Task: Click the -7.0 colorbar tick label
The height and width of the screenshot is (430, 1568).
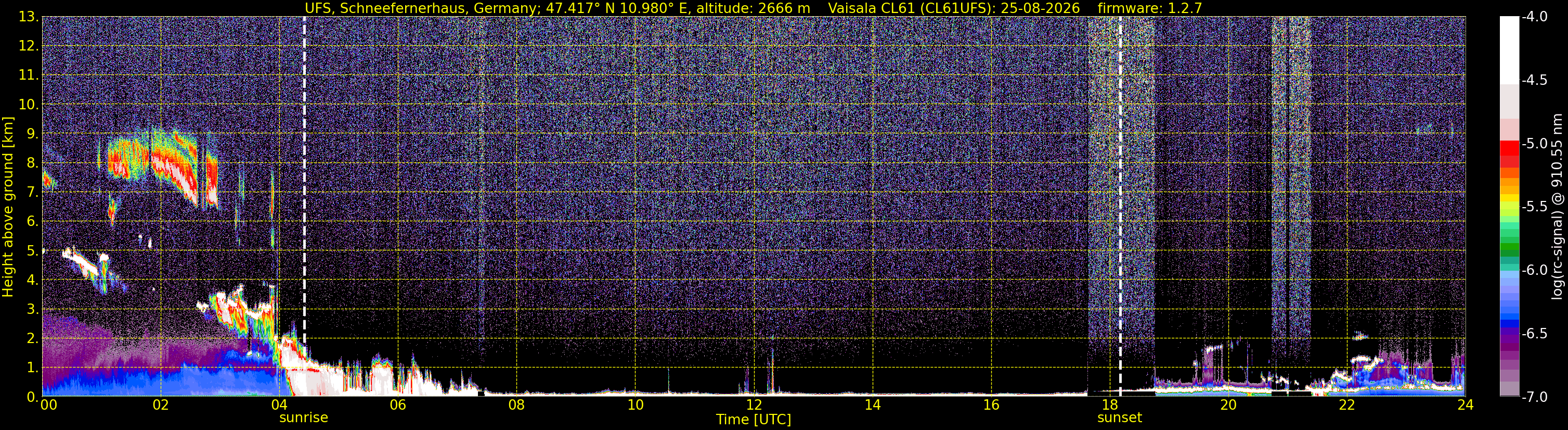Action: click(1534, 397)
